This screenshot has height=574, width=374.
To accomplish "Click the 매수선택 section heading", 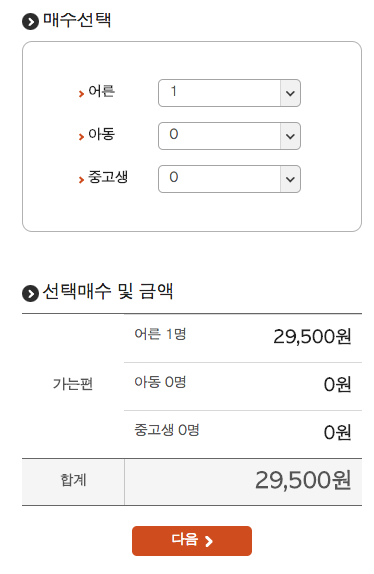I will 77,20.
